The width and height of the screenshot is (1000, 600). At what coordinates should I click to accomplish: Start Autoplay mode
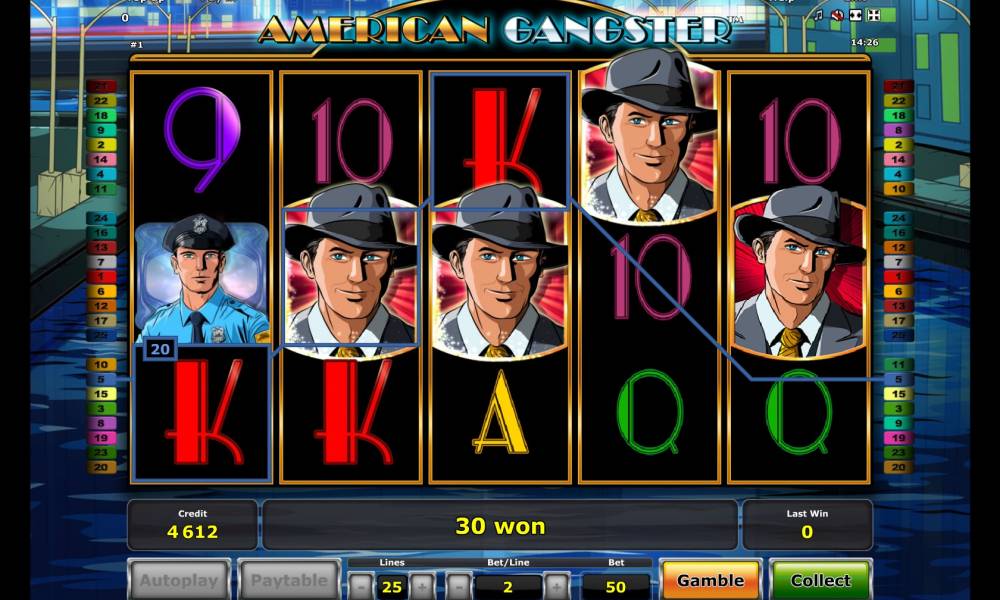pyautogui.click(x=179, y=580)
